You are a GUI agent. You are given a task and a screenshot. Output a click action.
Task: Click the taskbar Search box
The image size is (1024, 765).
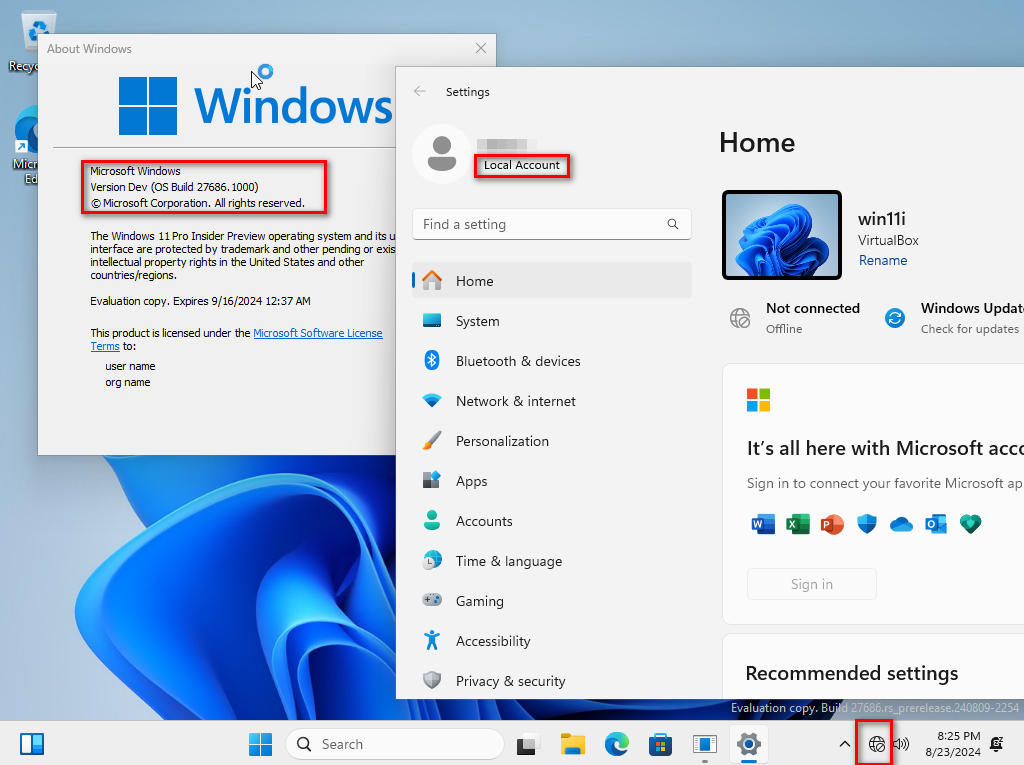click(395, 744)
